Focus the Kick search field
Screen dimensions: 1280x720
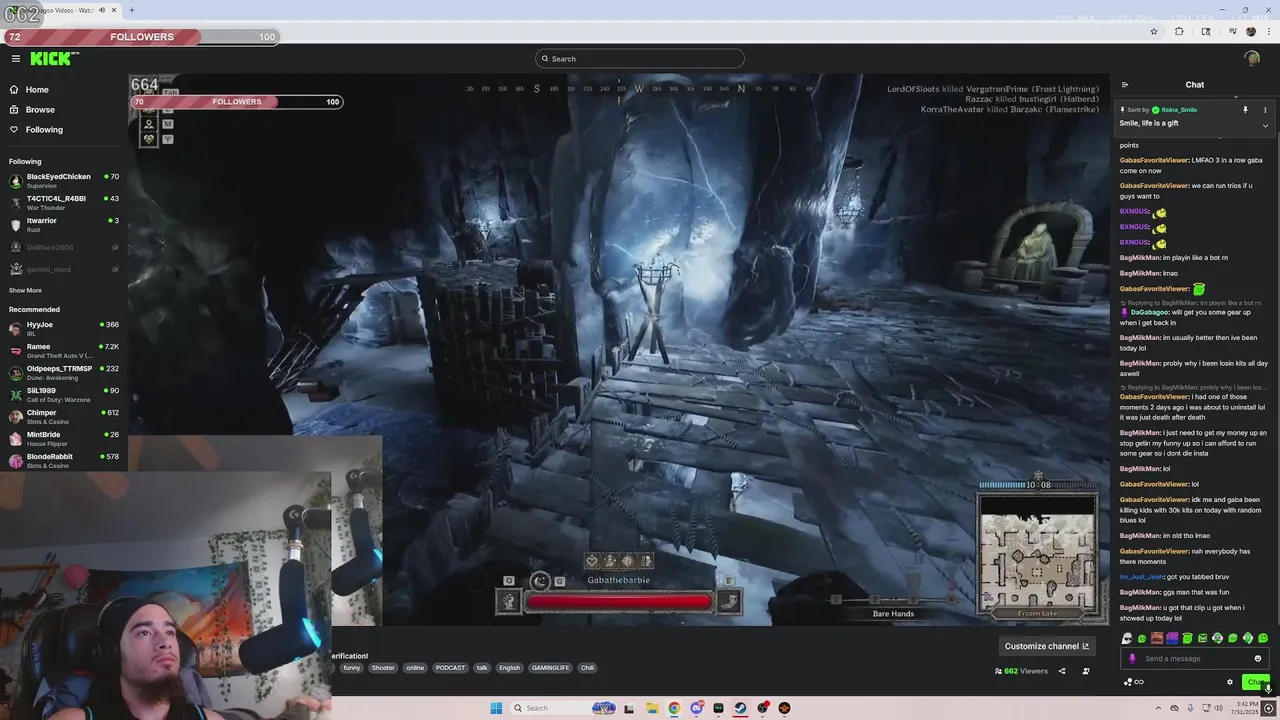(x=639, y=59)
